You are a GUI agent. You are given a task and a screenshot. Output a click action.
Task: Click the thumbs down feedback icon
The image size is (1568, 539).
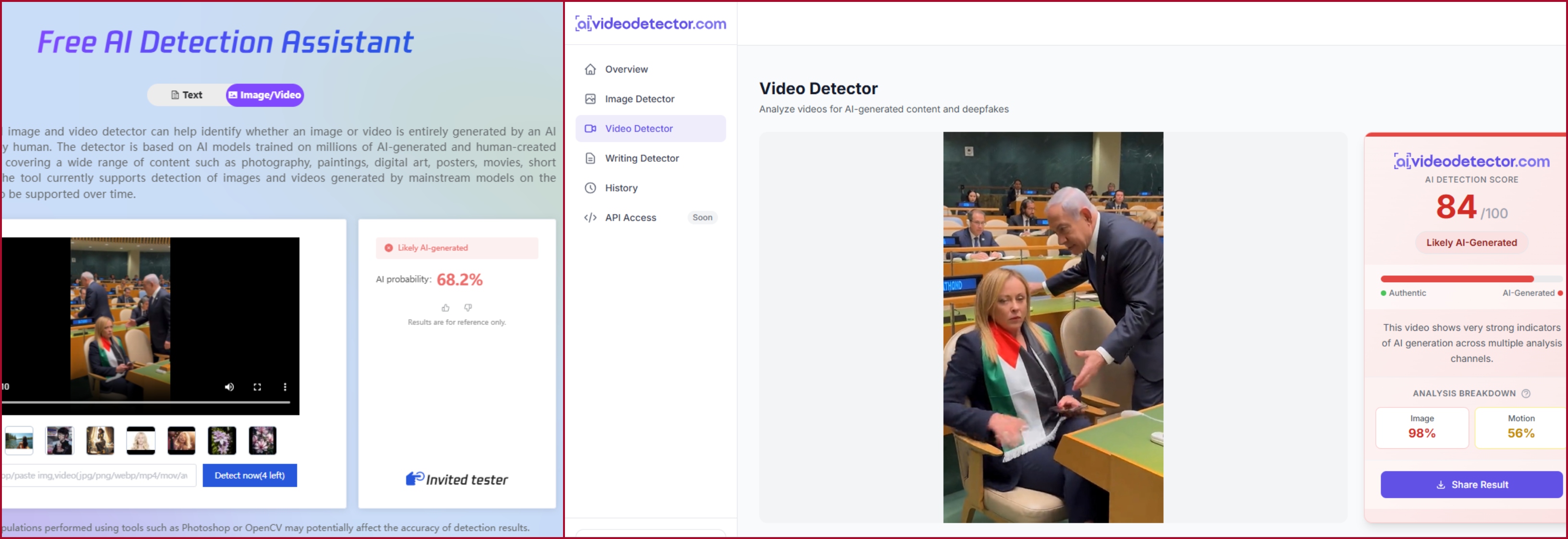click(468, 308)
